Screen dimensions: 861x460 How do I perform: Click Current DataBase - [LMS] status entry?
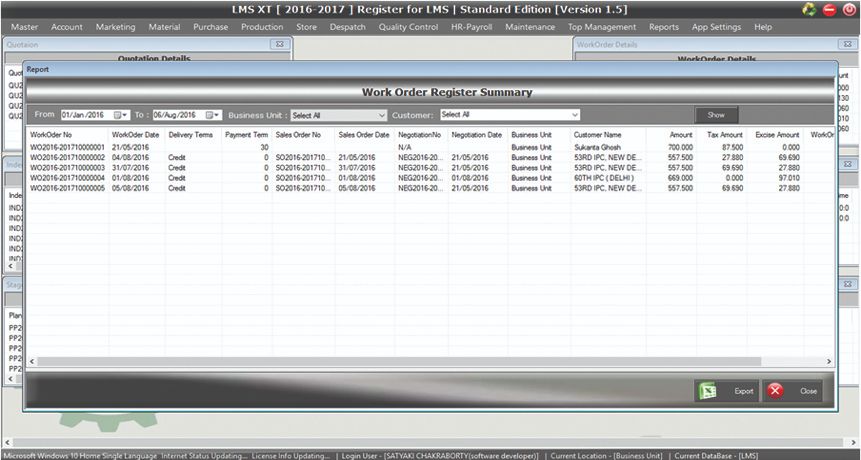[x=716, y=456]
